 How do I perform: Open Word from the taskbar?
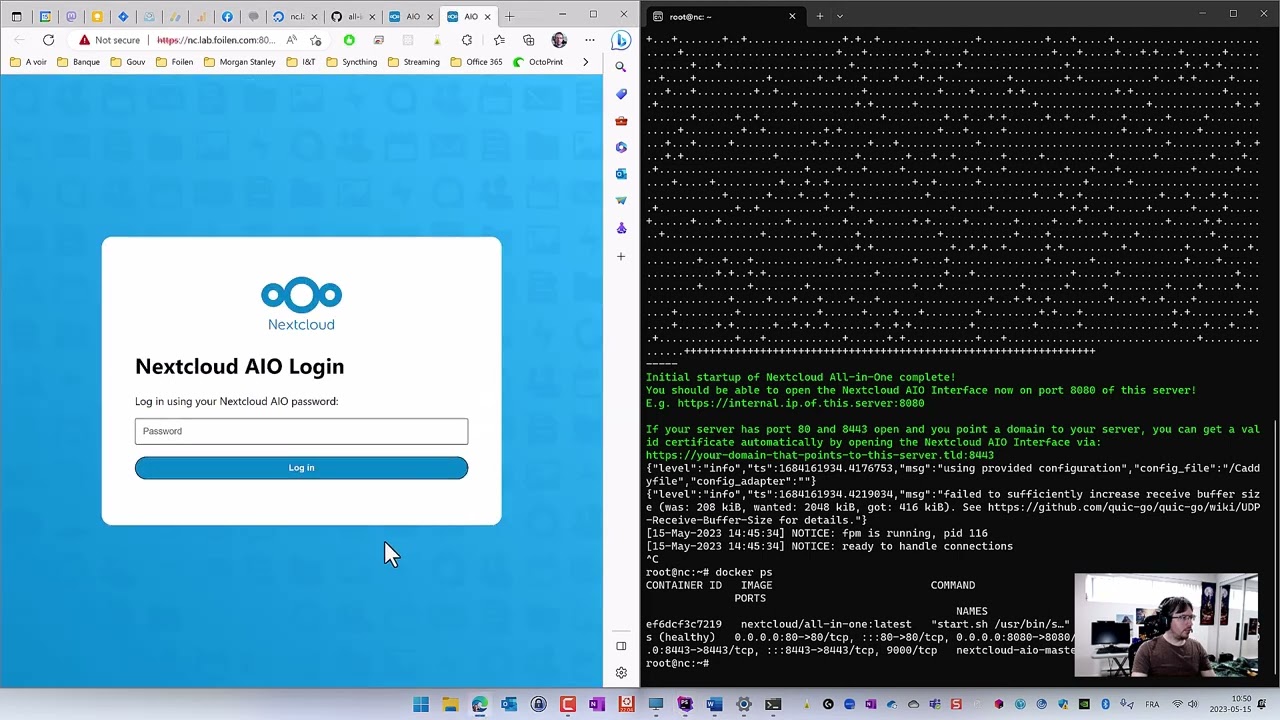coord(714,705)
